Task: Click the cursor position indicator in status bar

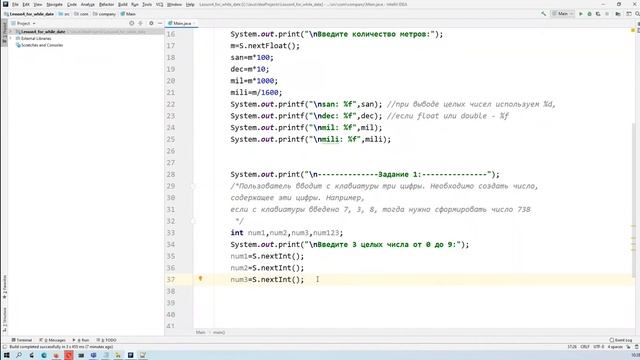Action: point(572,347)
